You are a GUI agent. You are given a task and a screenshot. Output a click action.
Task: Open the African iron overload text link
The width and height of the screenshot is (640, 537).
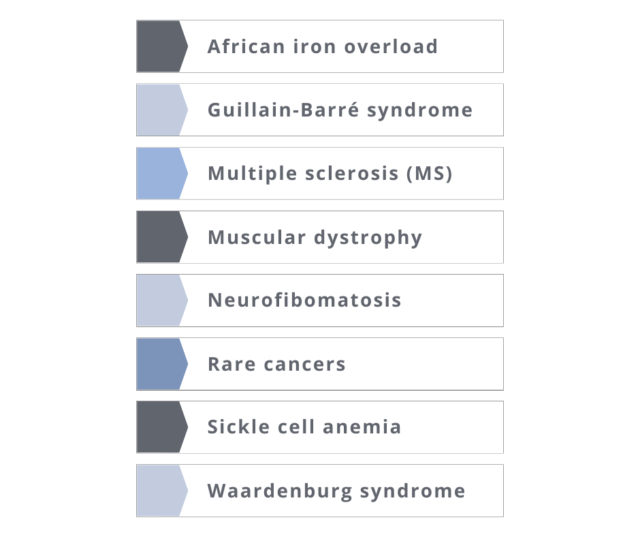click(x=322, y=47)
